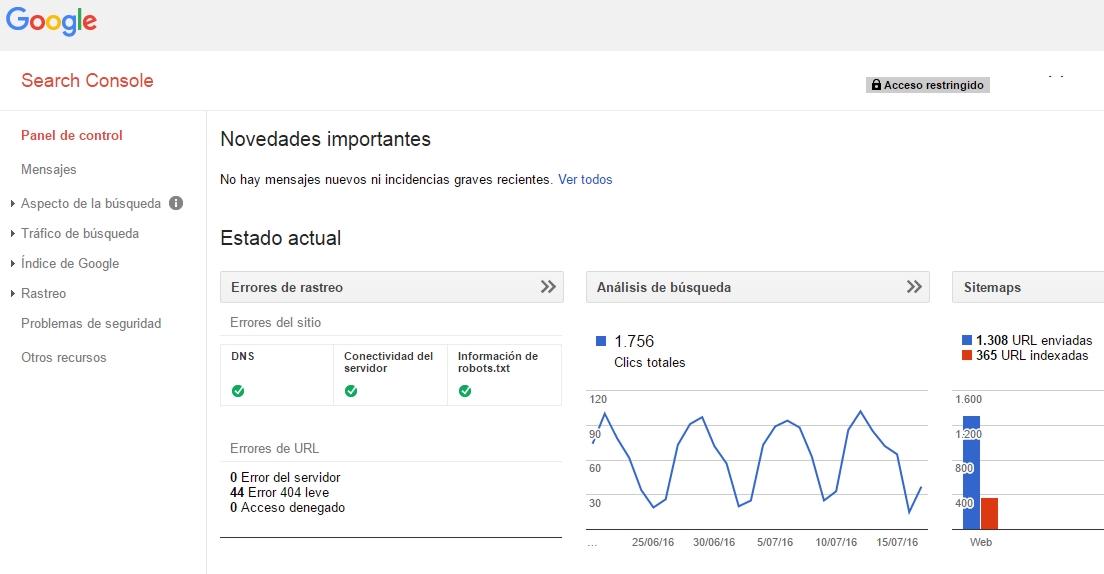Open Problemas de seguridad in sidebar

click(x=91, y=323)
